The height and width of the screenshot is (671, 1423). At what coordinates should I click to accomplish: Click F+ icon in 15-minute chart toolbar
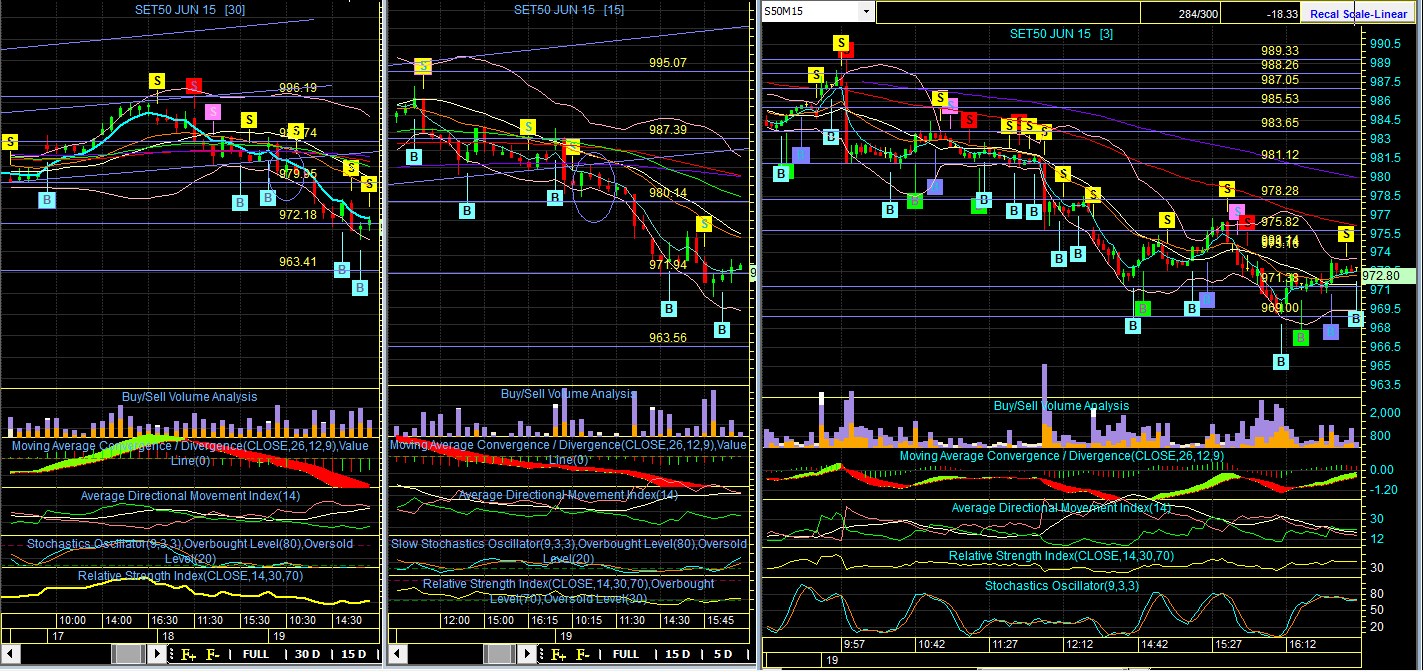tap(558, 655)
